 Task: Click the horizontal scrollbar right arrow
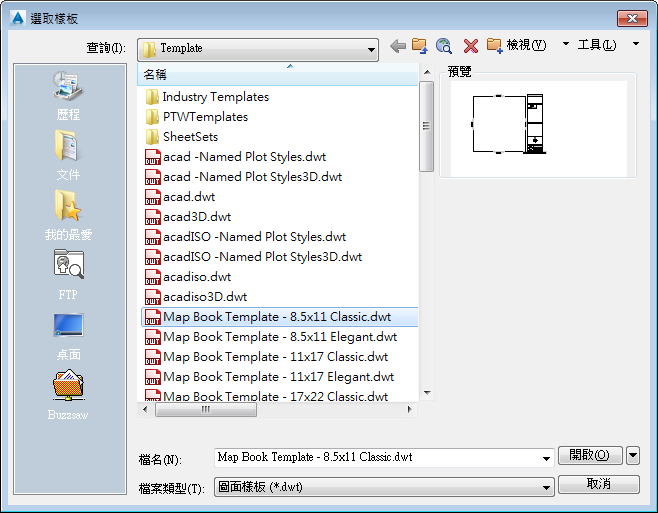pos(410,409)
